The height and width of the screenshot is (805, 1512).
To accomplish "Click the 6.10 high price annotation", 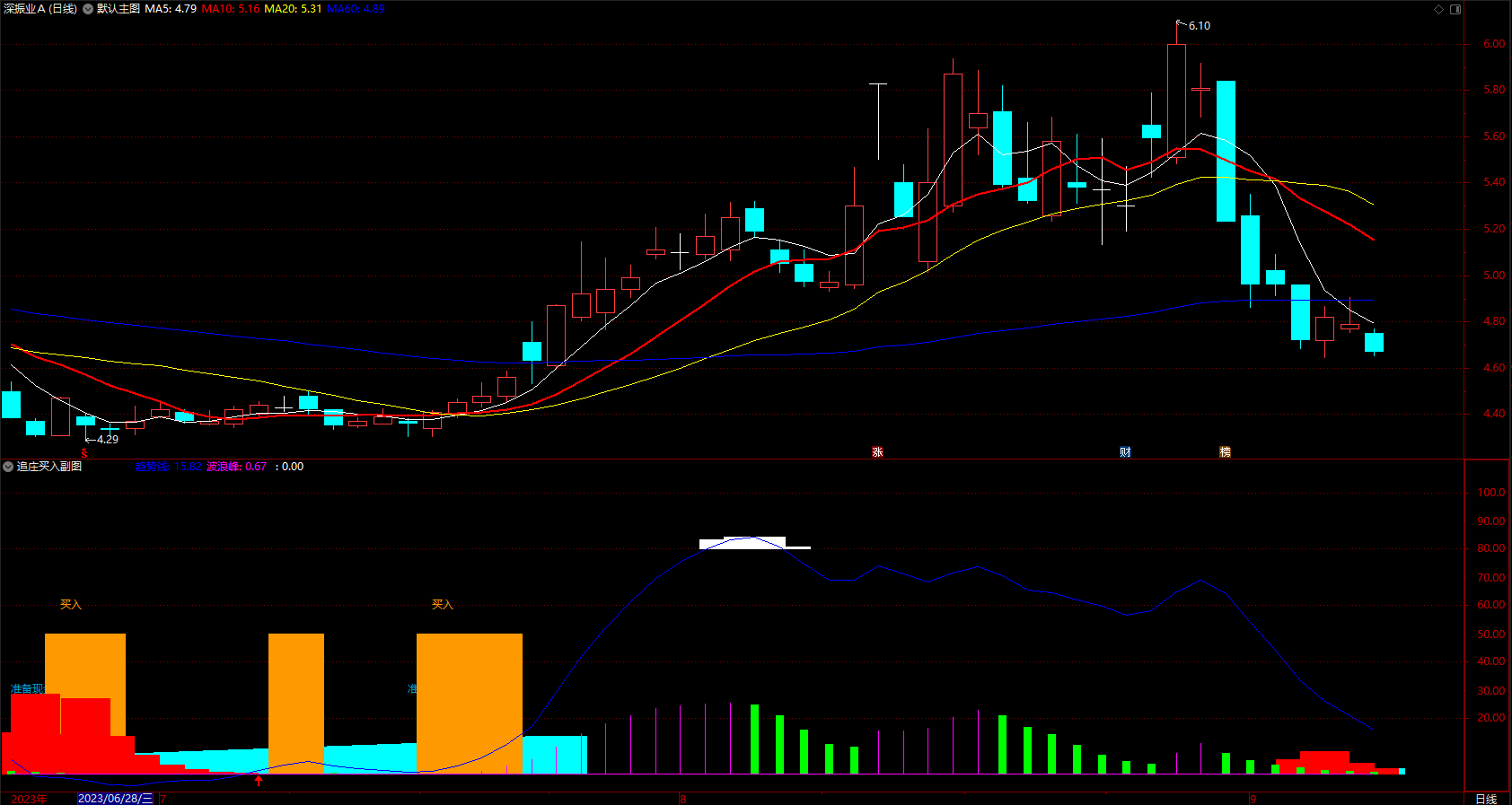I will (1200, 26).
